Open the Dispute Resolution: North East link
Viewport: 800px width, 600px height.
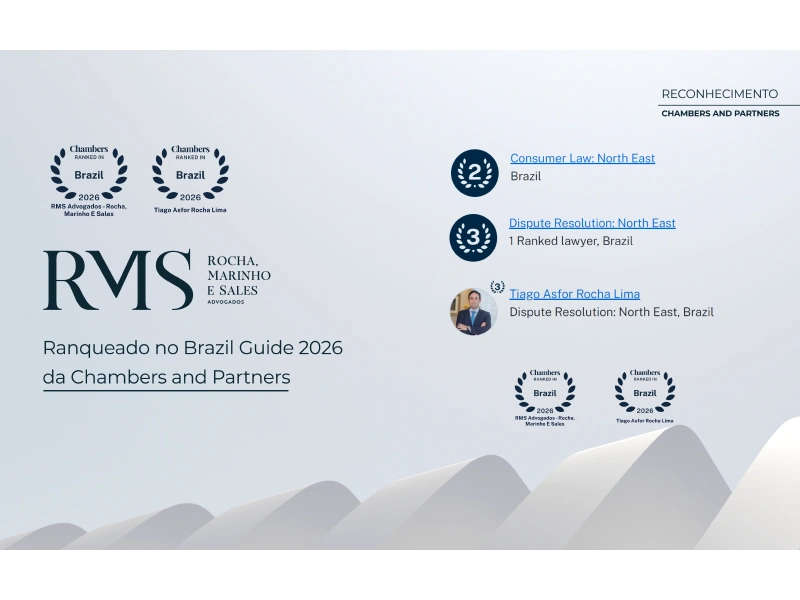592,223
